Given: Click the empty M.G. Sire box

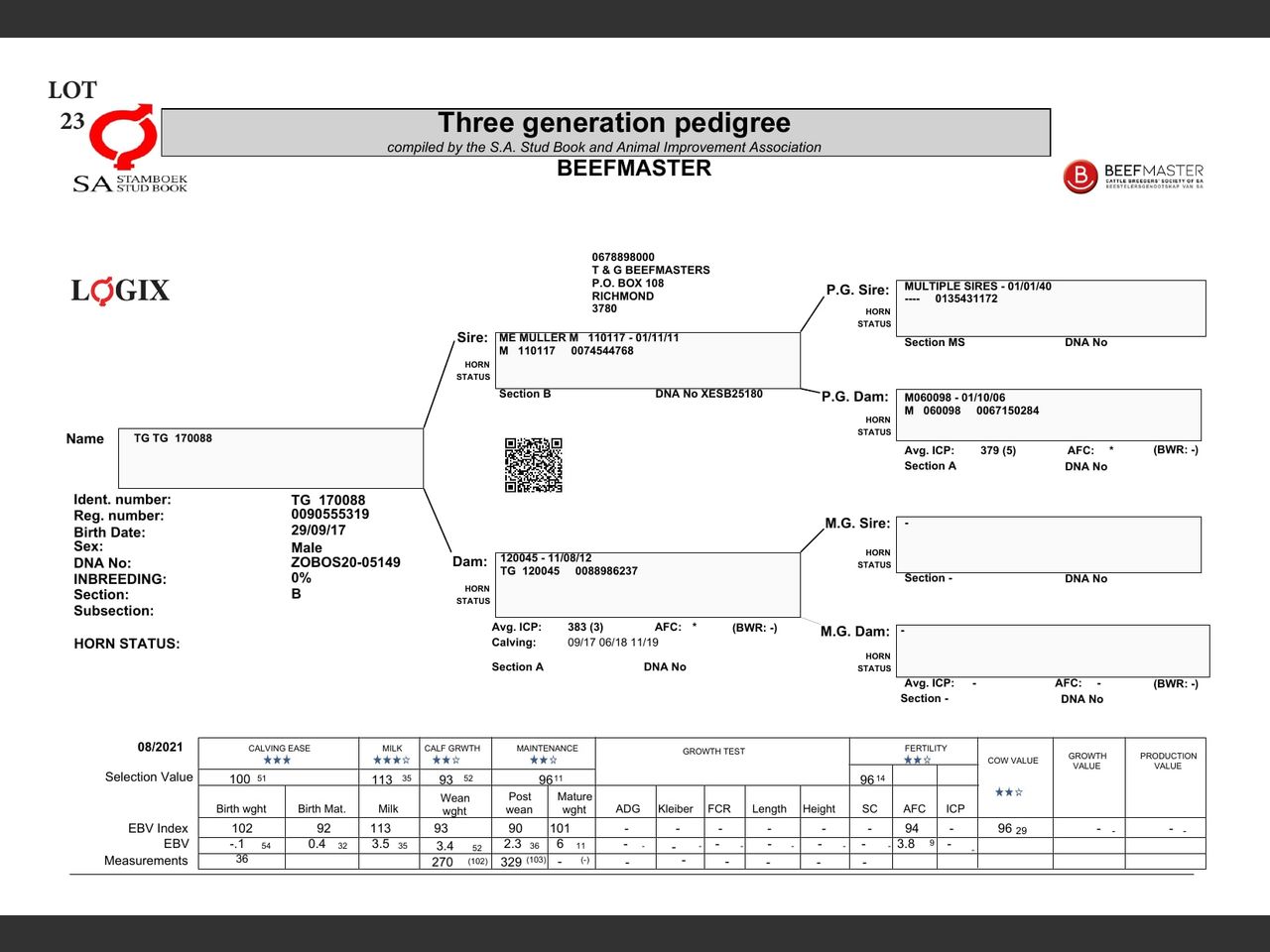Looking at the screenshot, I should [1048, 543].
